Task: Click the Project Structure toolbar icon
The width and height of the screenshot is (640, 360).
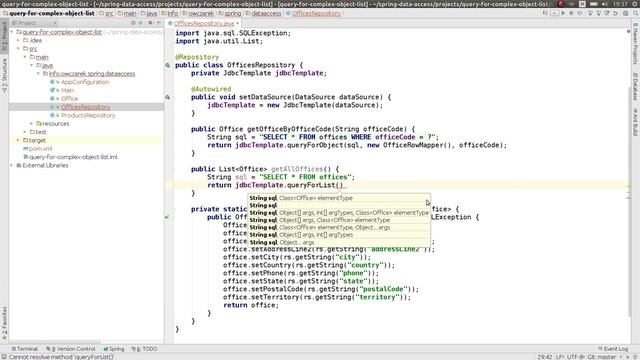Action: click(x=625, y=13)
